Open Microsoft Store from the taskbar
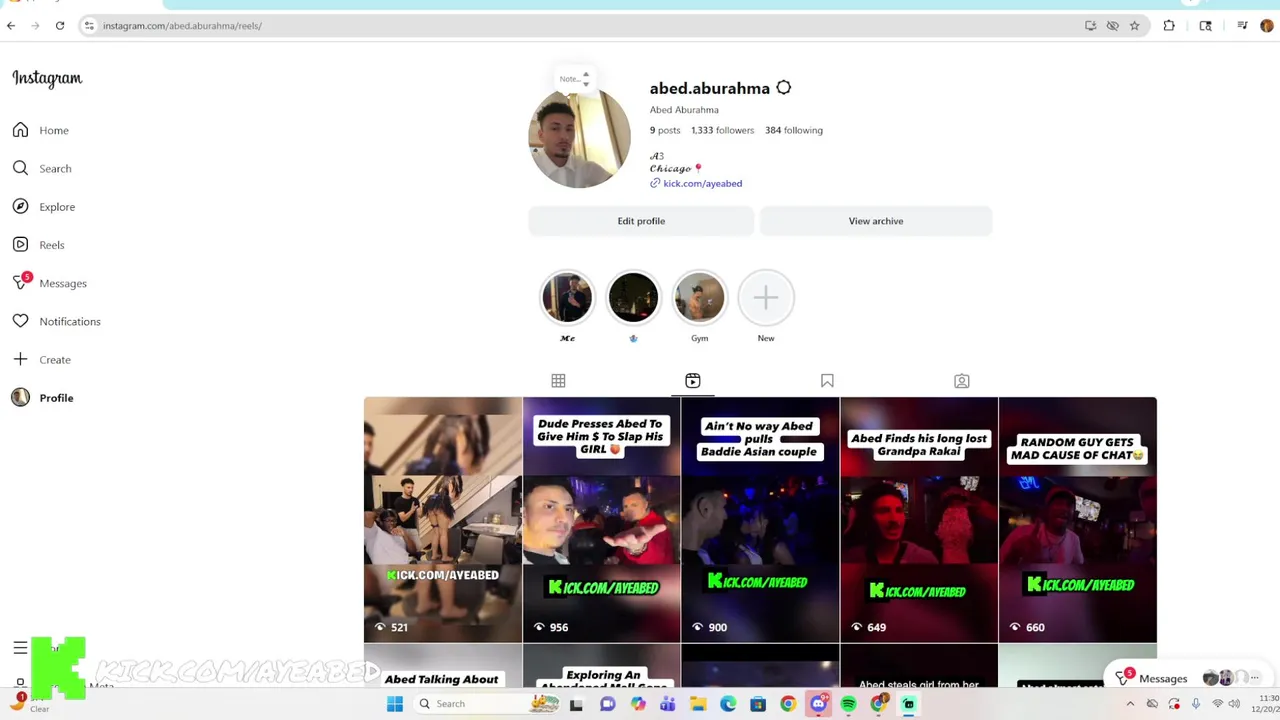 758,704
